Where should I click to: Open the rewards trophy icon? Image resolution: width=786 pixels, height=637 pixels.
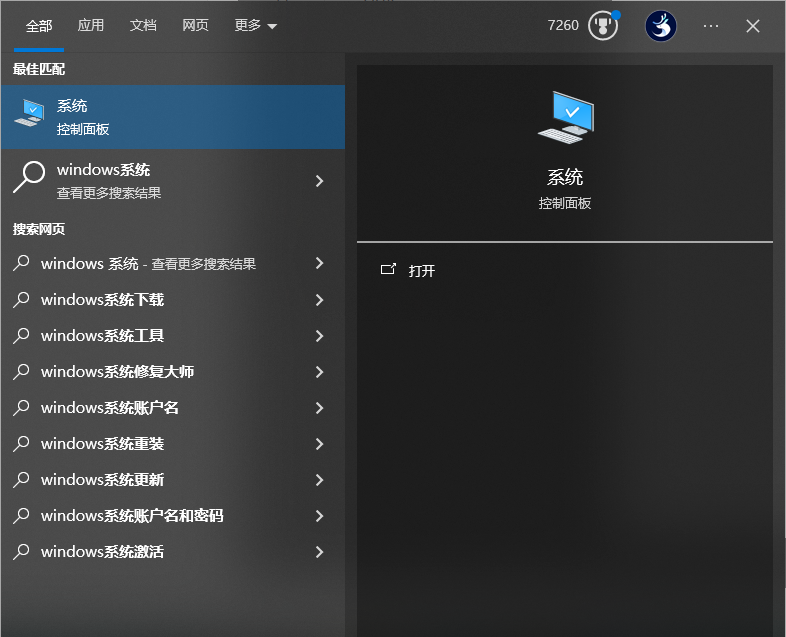click(603, 26)
